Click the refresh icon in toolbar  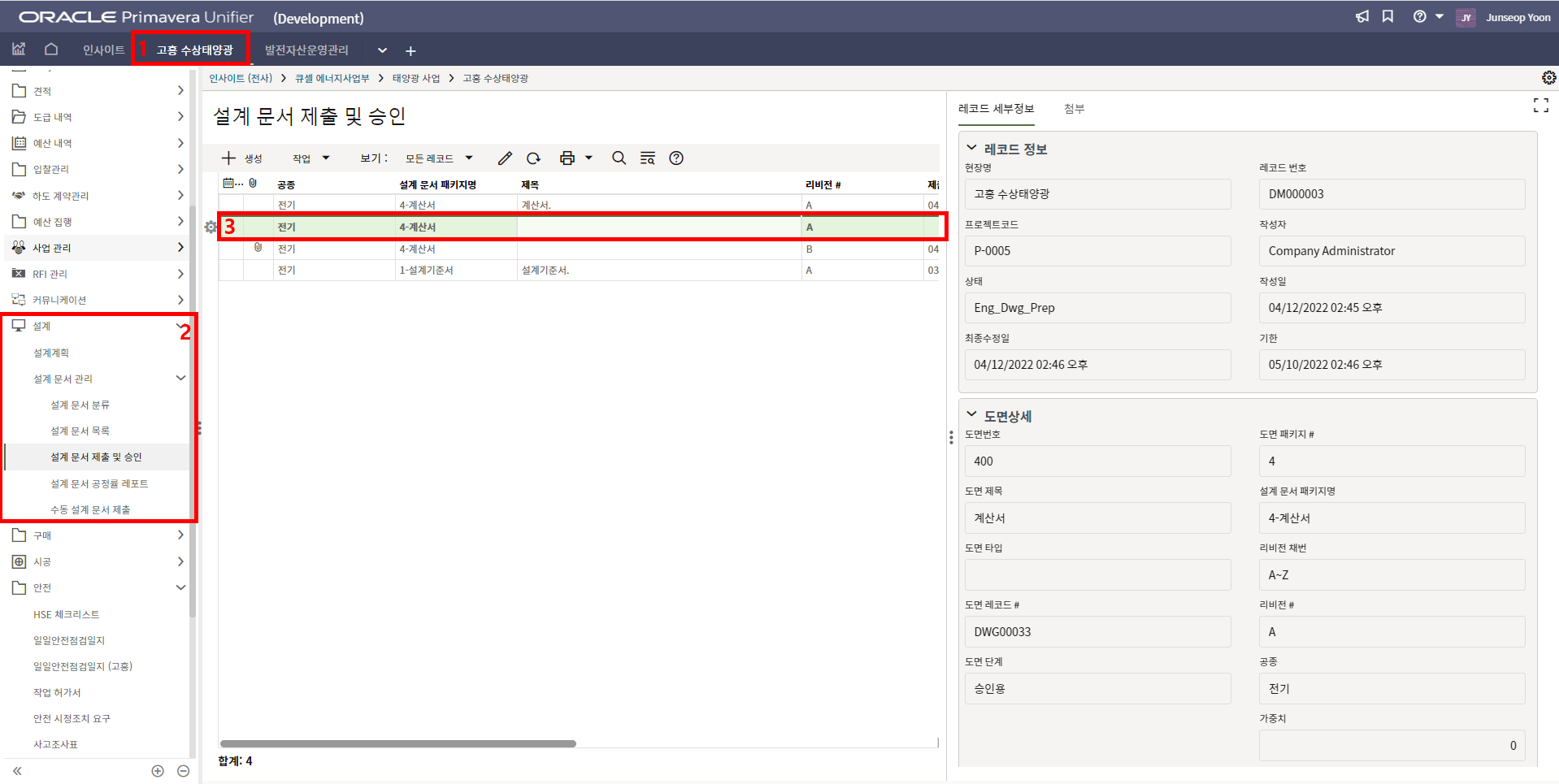click(x=533, y=158)
